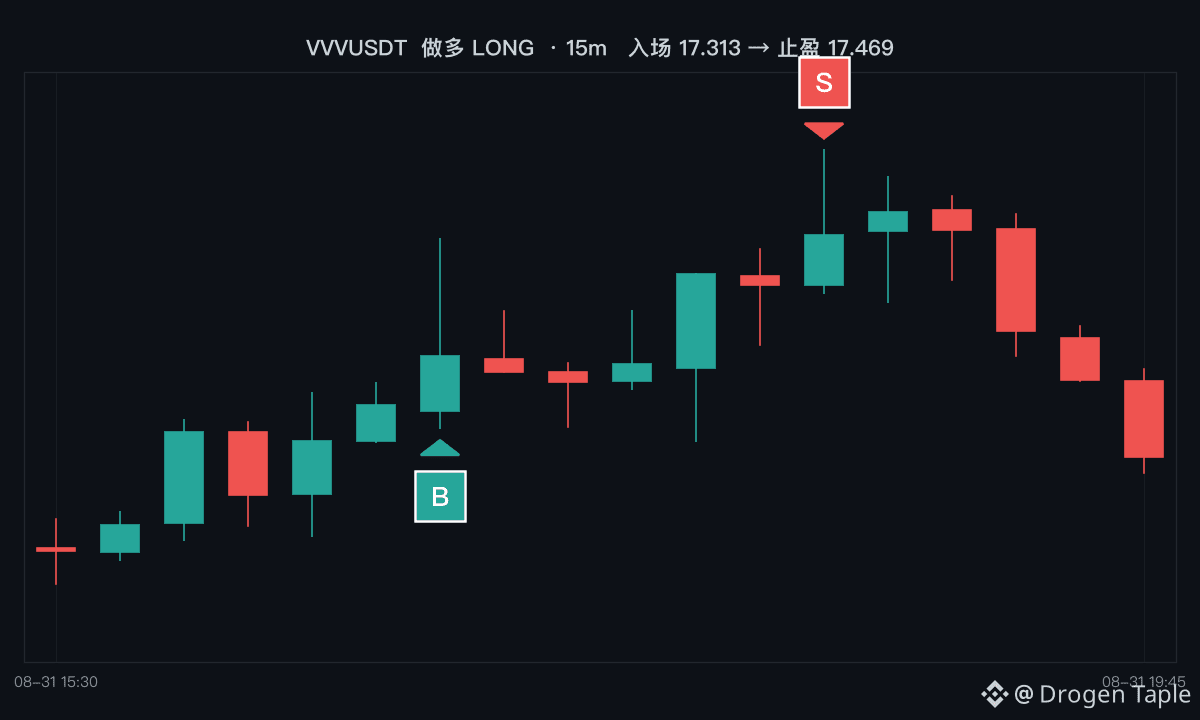
Task: Click the 08-31 15:30 time label
Action: pos(56,682)
